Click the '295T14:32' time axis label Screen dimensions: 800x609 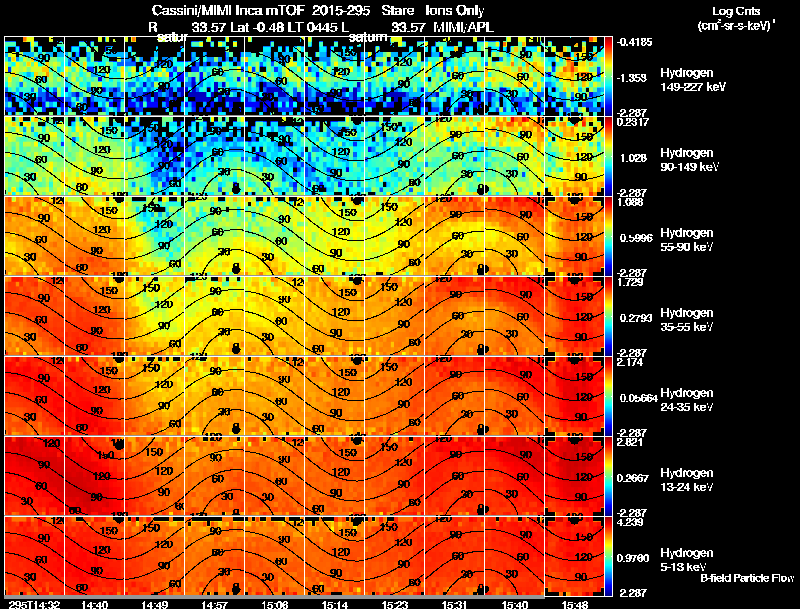coord(34,604)
